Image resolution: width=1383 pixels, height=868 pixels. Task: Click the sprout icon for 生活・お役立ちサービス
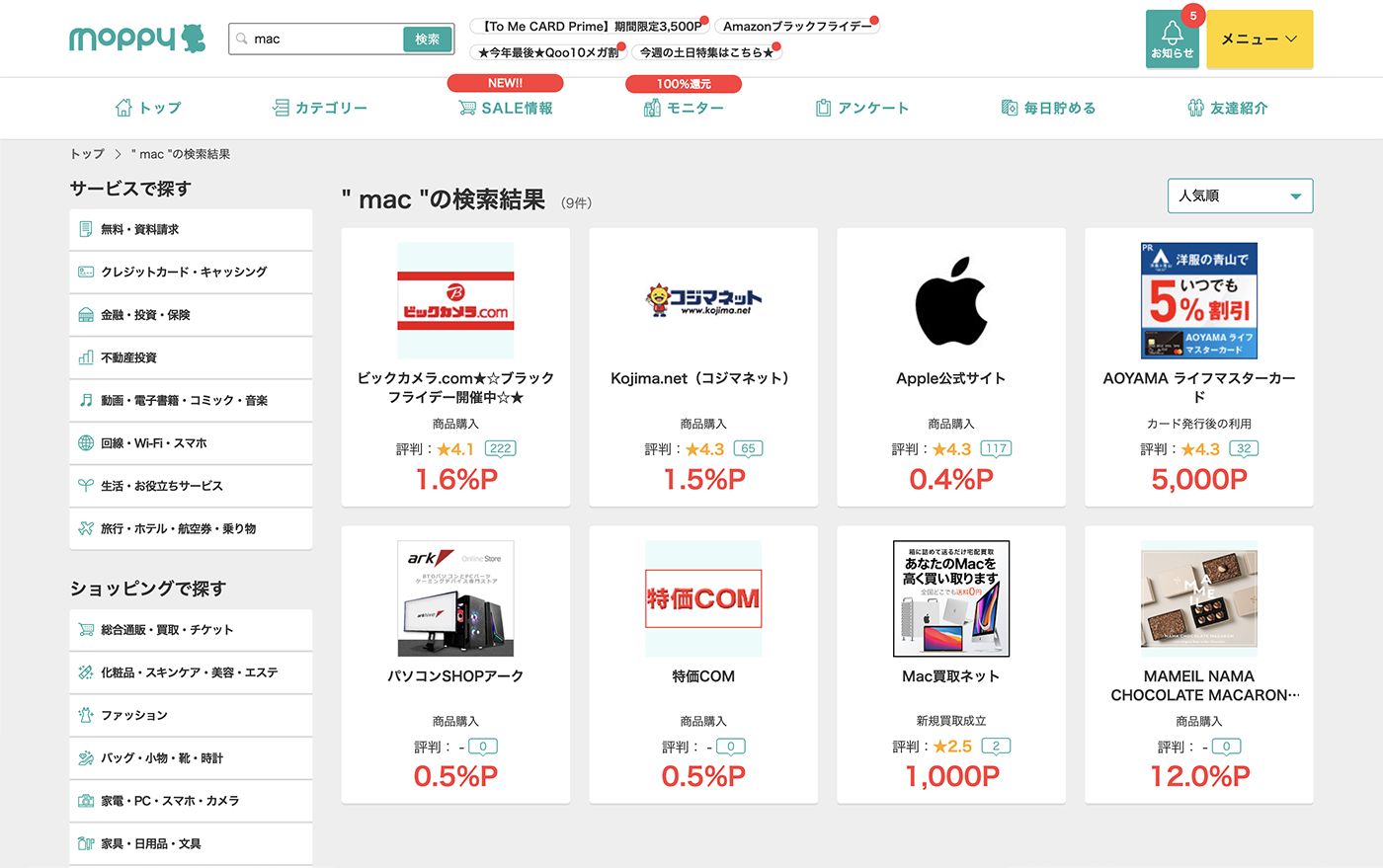point(86,486)
